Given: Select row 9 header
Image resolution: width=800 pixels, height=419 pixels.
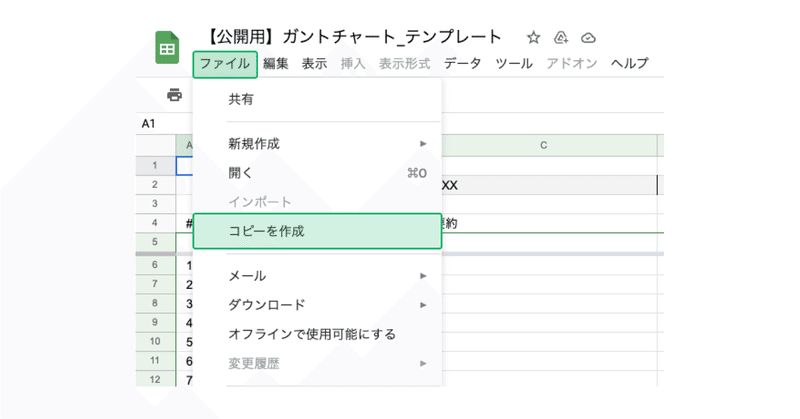Looking at the screenshot, I should coord(155,323).
